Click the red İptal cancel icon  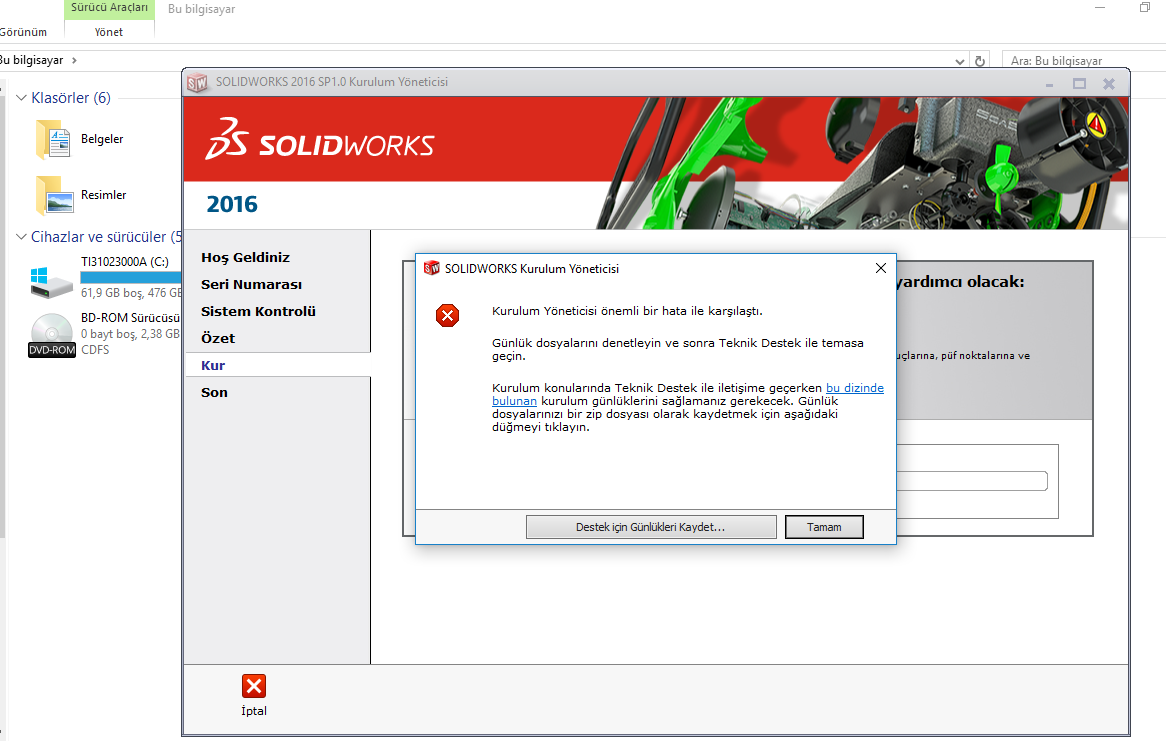coord(254,686)
